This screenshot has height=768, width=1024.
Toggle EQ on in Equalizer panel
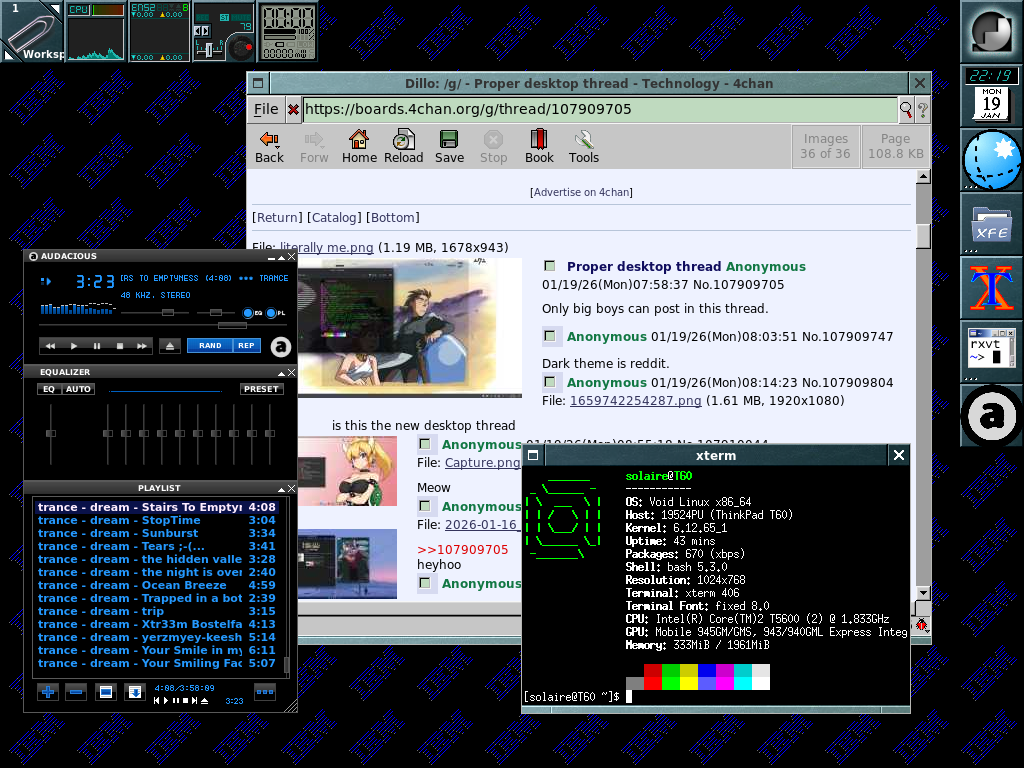coord(49,389)
